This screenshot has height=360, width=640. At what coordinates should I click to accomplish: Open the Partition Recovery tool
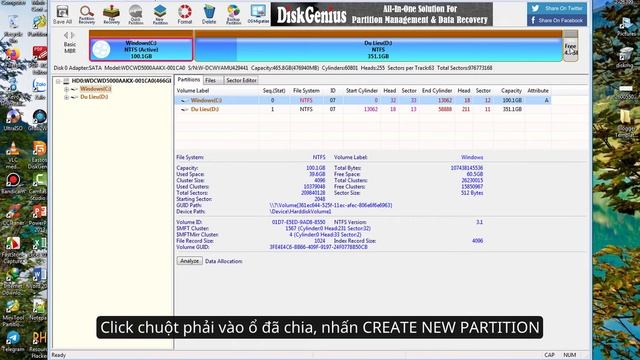[x=87, y=14]
